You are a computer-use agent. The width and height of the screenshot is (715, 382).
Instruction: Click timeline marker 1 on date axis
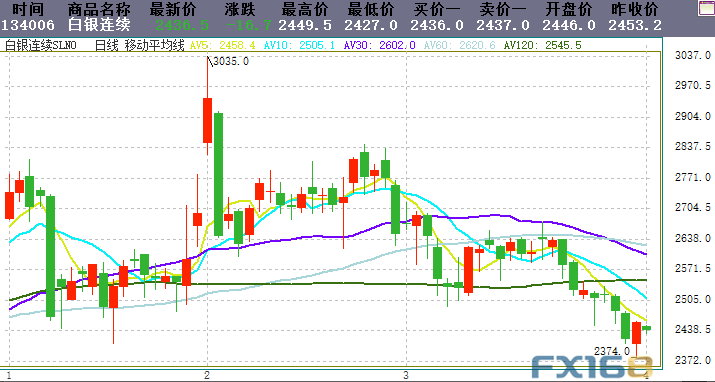(9, 375)
